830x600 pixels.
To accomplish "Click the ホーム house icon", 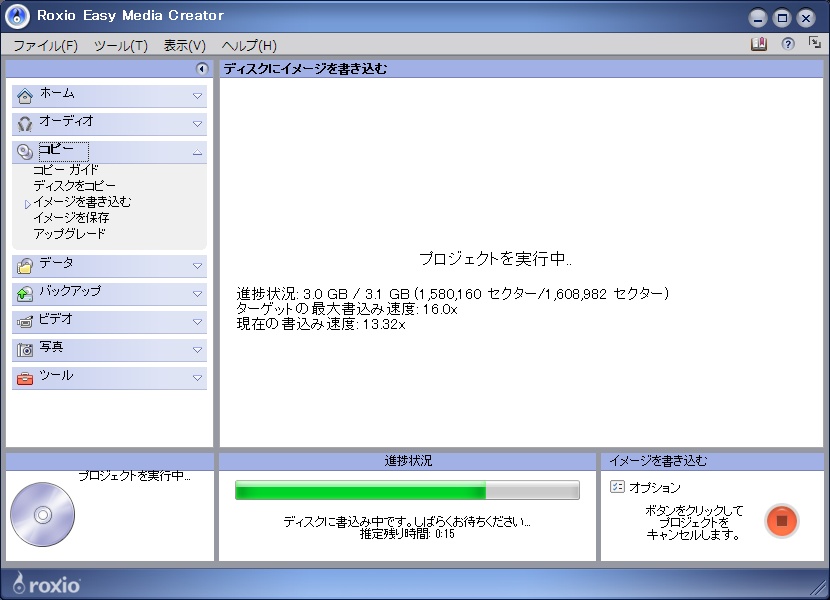I will [24, 96].
